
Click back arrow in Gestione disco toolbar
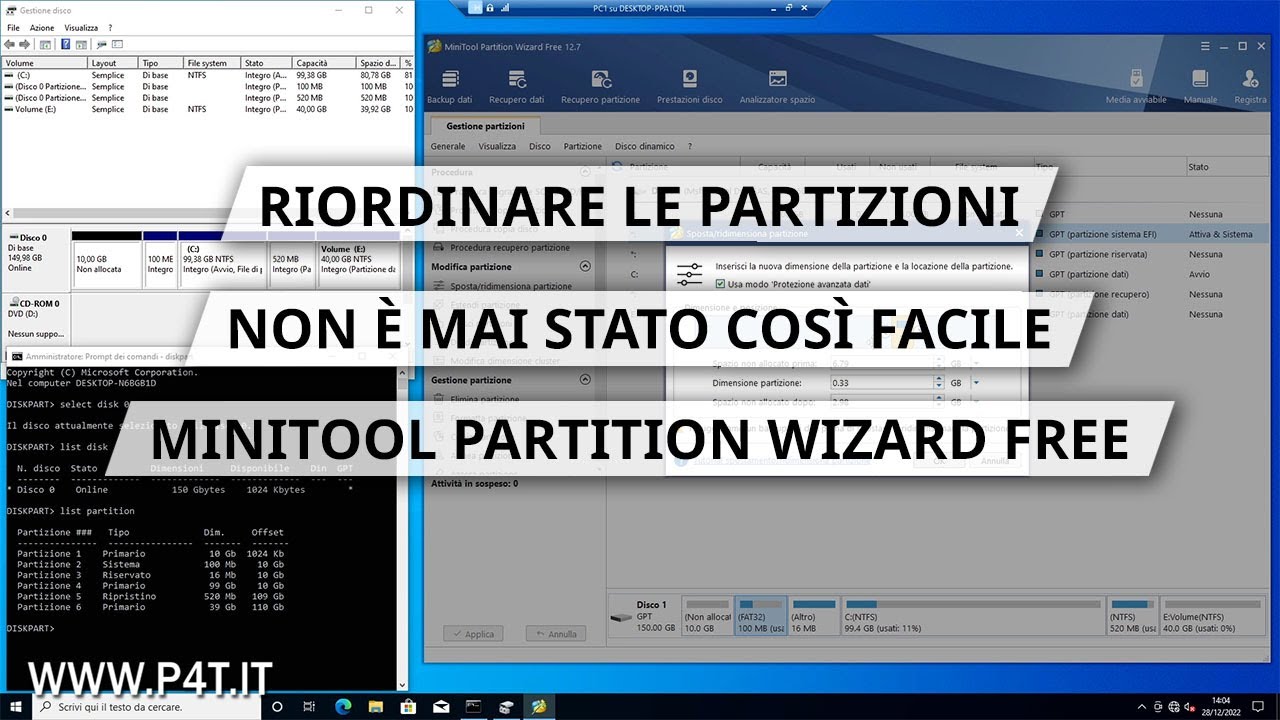pyautogui.click(x=12, y=44)
